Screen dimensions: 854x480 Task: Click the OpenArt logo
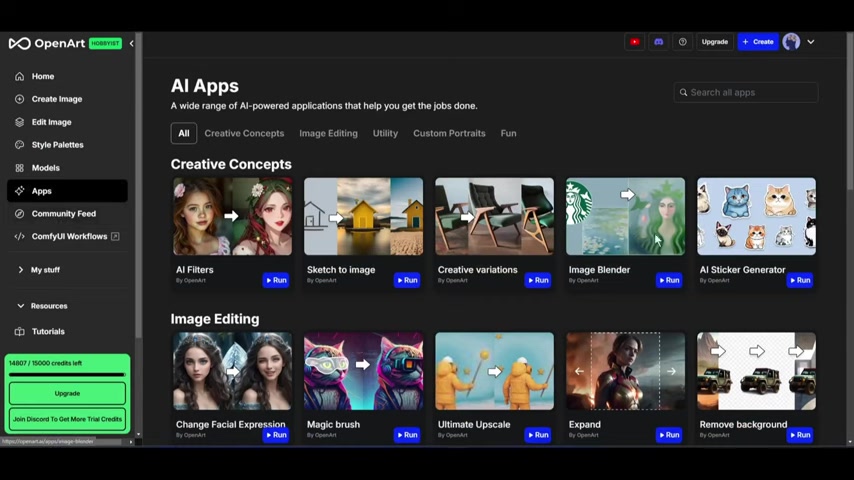[x=45, y=44]
